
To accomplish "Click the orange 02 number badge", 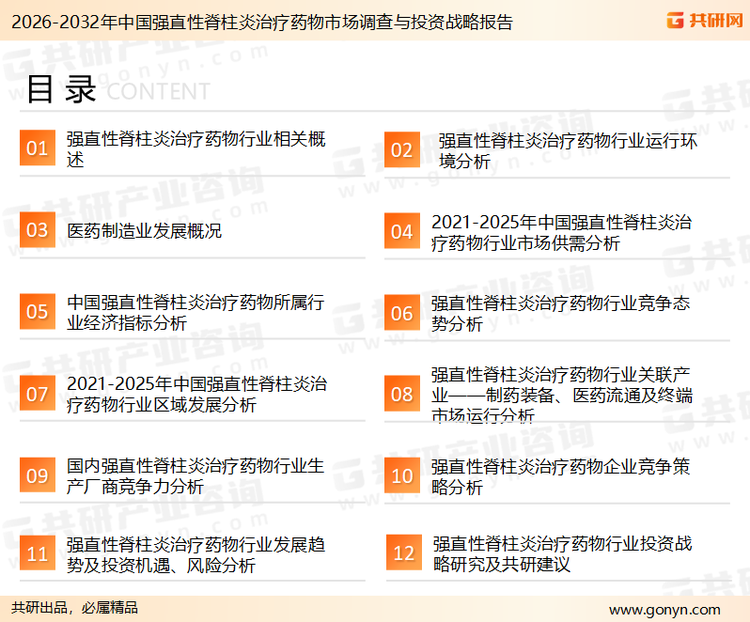I will (x=401, y=150).
